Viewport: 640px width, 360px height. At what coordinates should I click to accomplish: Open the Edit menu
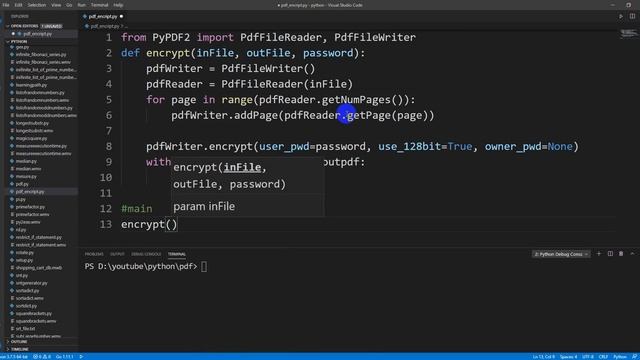pyautogui.click(x=18, y=5)
